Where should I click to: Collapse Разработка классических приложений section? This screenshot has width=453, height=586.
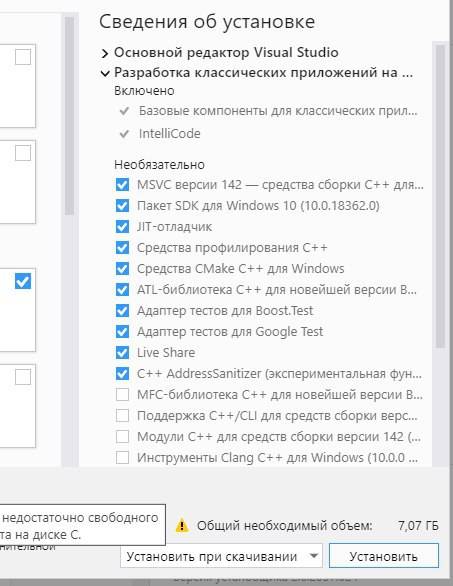(105, 73)
